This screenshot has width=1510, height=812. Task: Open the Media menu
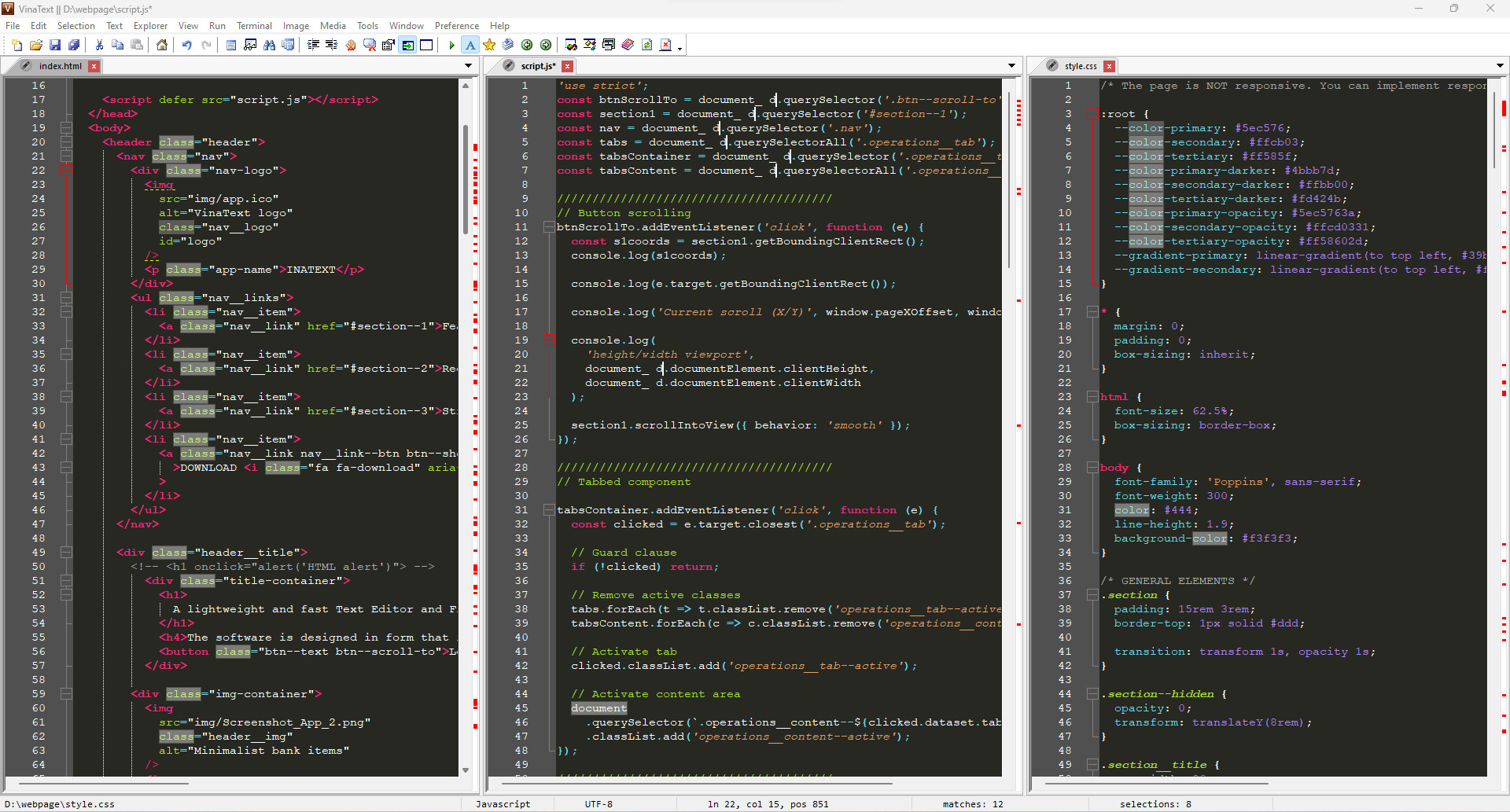(x=333, y=26)
